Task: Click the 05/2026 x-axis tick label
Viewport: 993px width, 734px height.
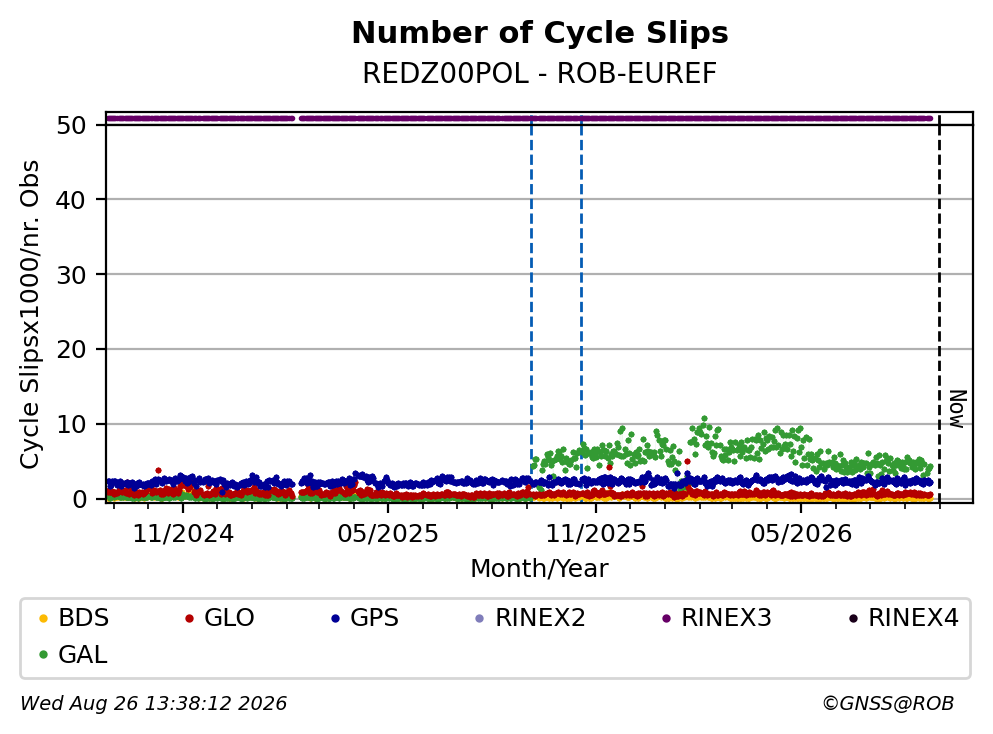Action: [x=801, y=534]
